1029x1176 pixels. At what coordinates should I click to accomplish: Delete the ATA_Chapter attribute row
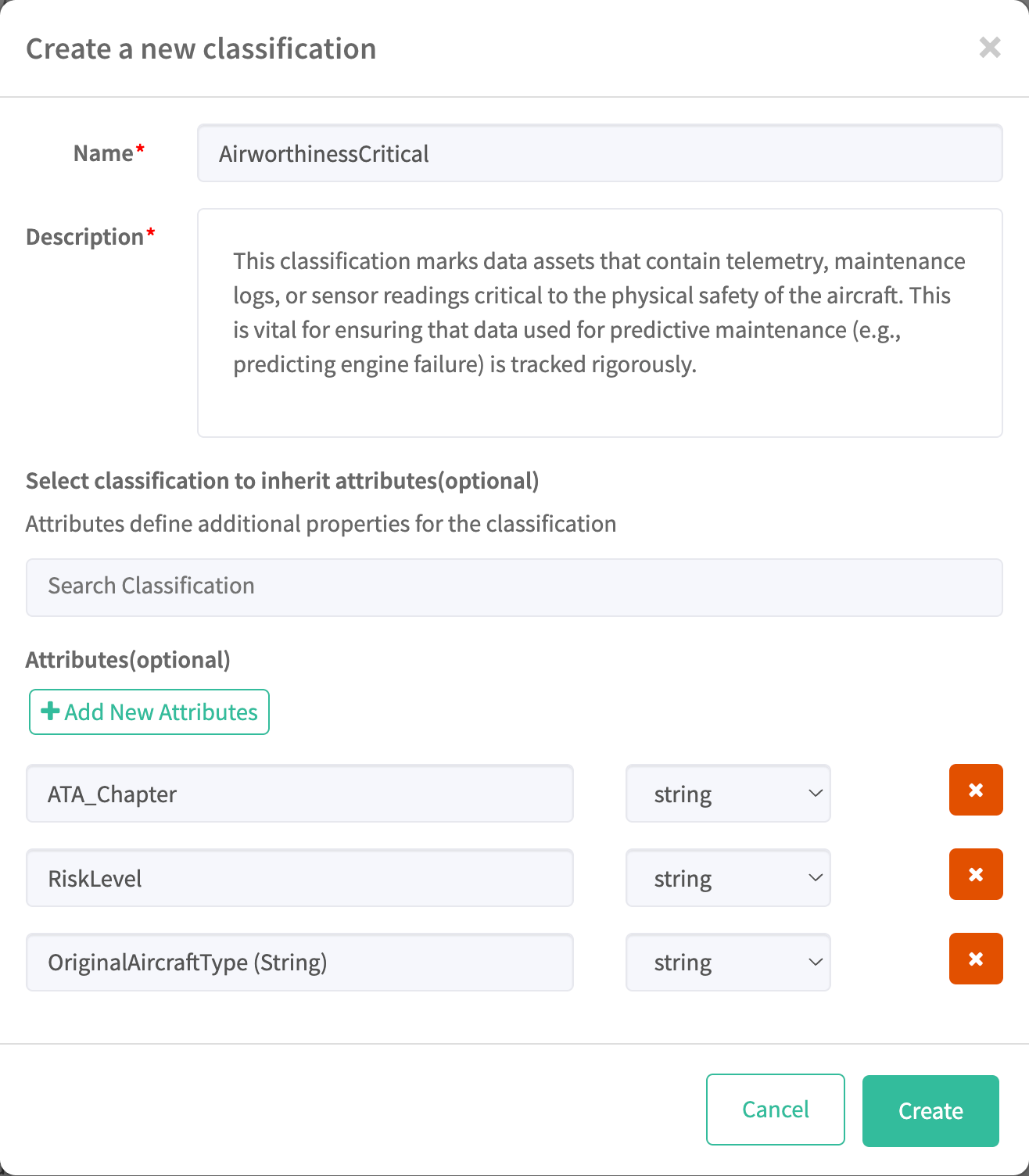(x=975, y=790)
